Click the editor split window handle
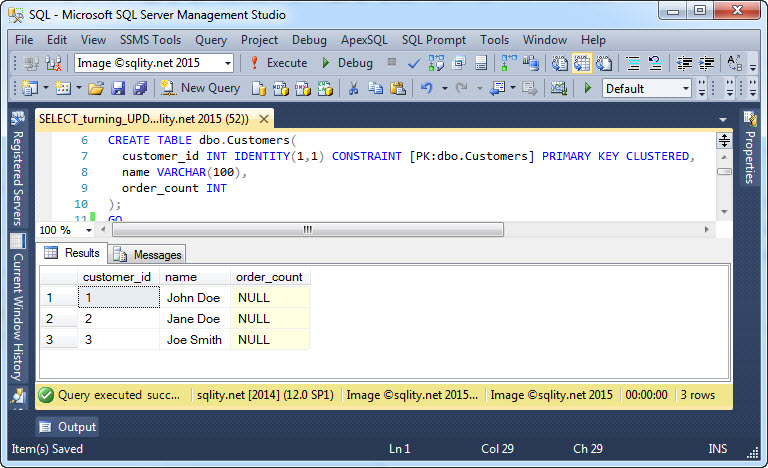This screenshot has height=468, width=768. pyautogui.click(x=724, y=141)
